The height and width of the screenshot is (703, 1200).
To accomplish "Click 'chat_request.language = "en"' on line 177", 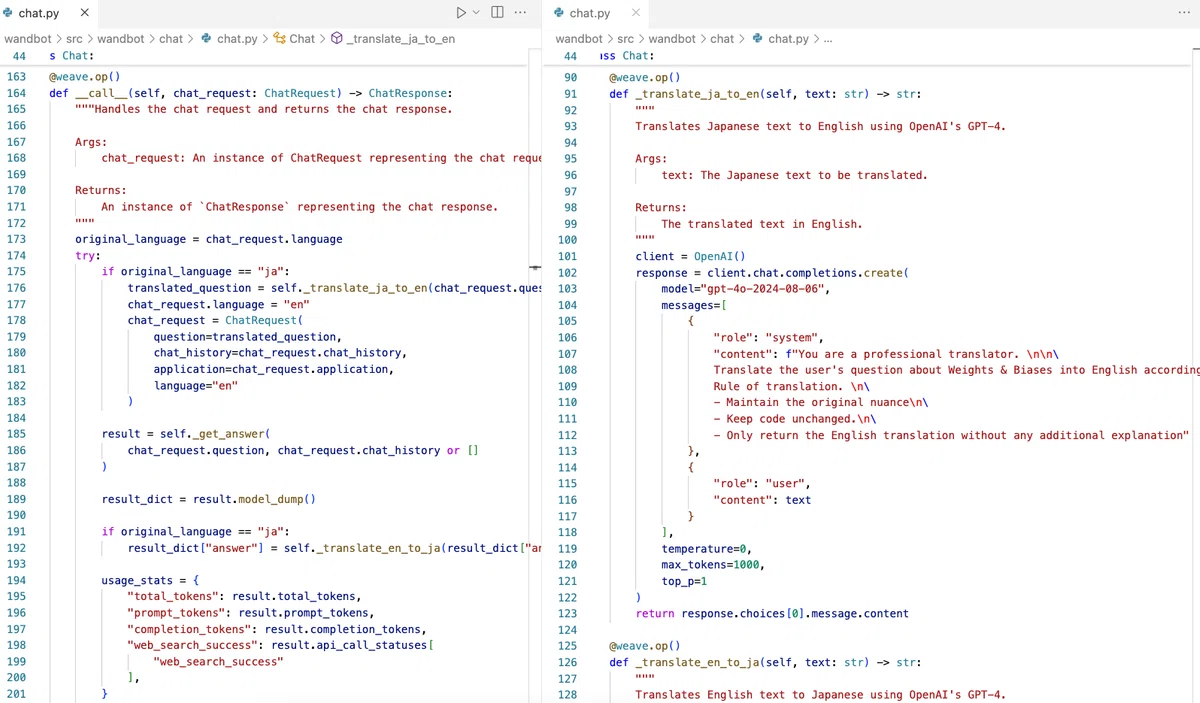I will tap(219, 304).
